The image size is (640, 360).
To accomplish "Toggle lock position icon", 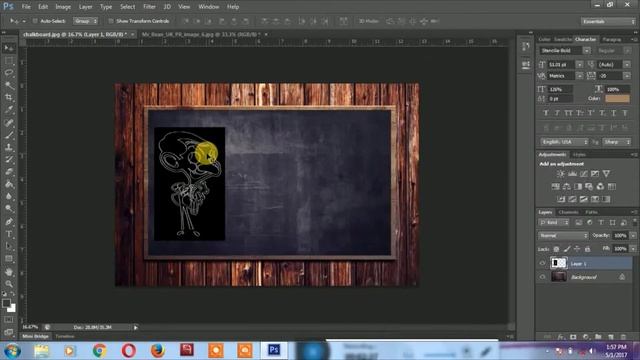I will (x=577, y=249).
